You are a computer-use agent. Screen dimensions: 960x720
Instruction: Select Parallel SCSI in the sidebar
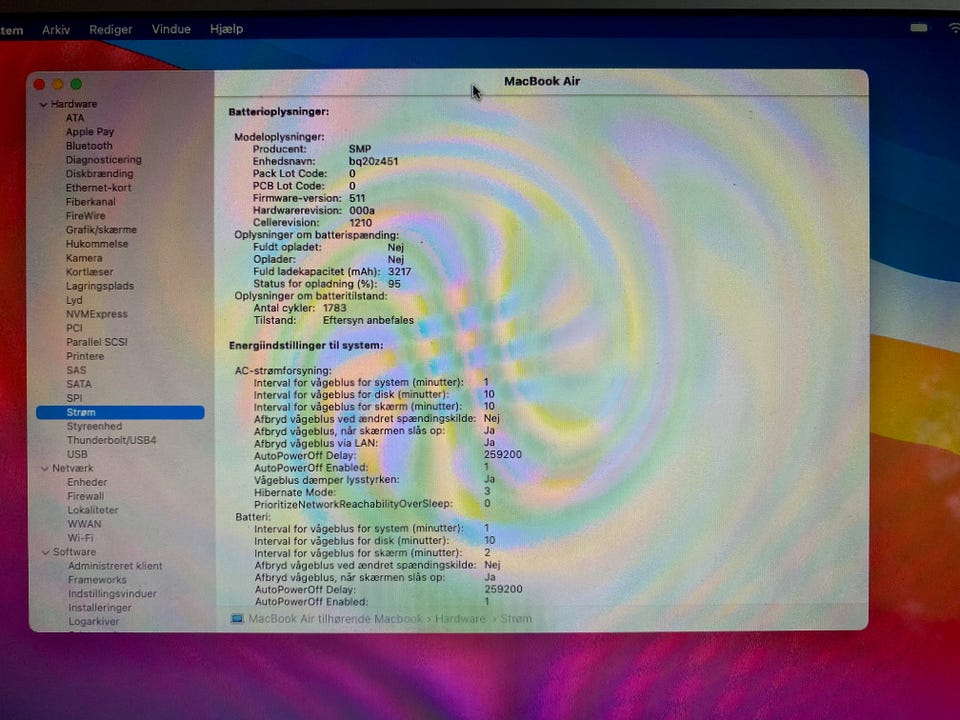coord(97,342)
